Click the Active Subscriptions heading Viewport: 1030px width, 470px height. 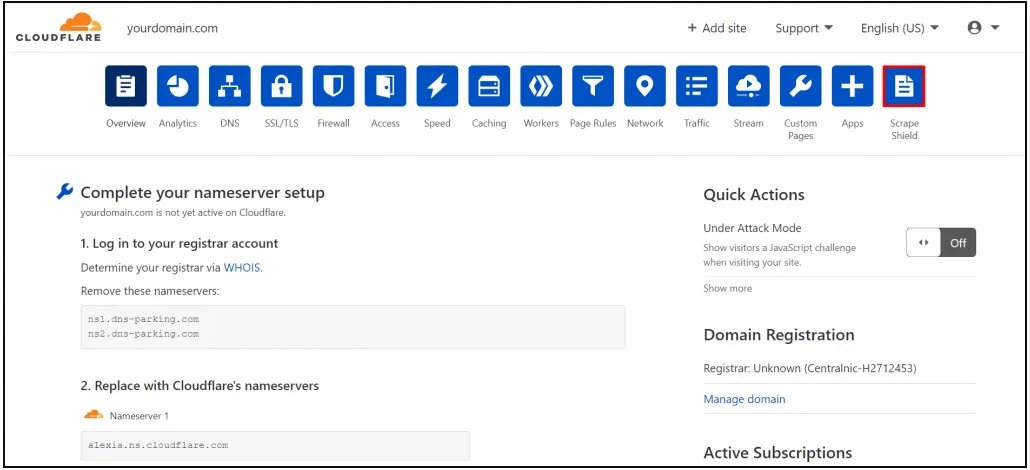point(777,453)
